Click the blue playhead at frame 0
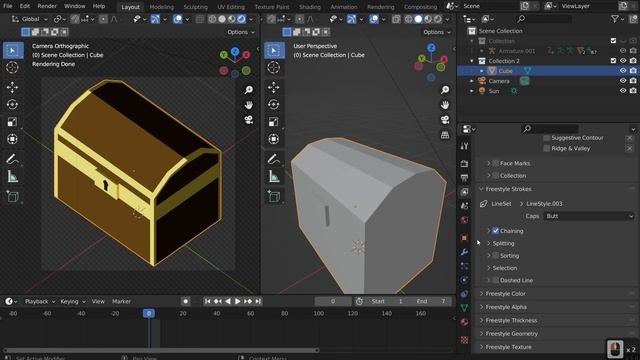 (x=149, y=313)
